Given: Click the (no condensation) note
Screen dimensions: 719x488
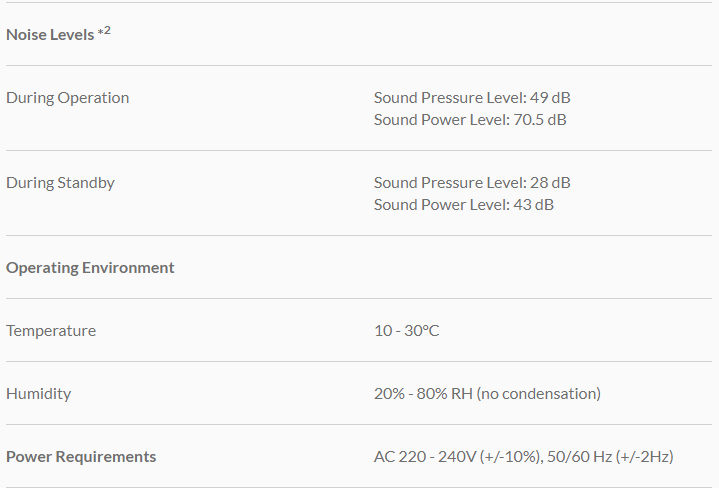Looking at the screenshot, I should 538,394.
